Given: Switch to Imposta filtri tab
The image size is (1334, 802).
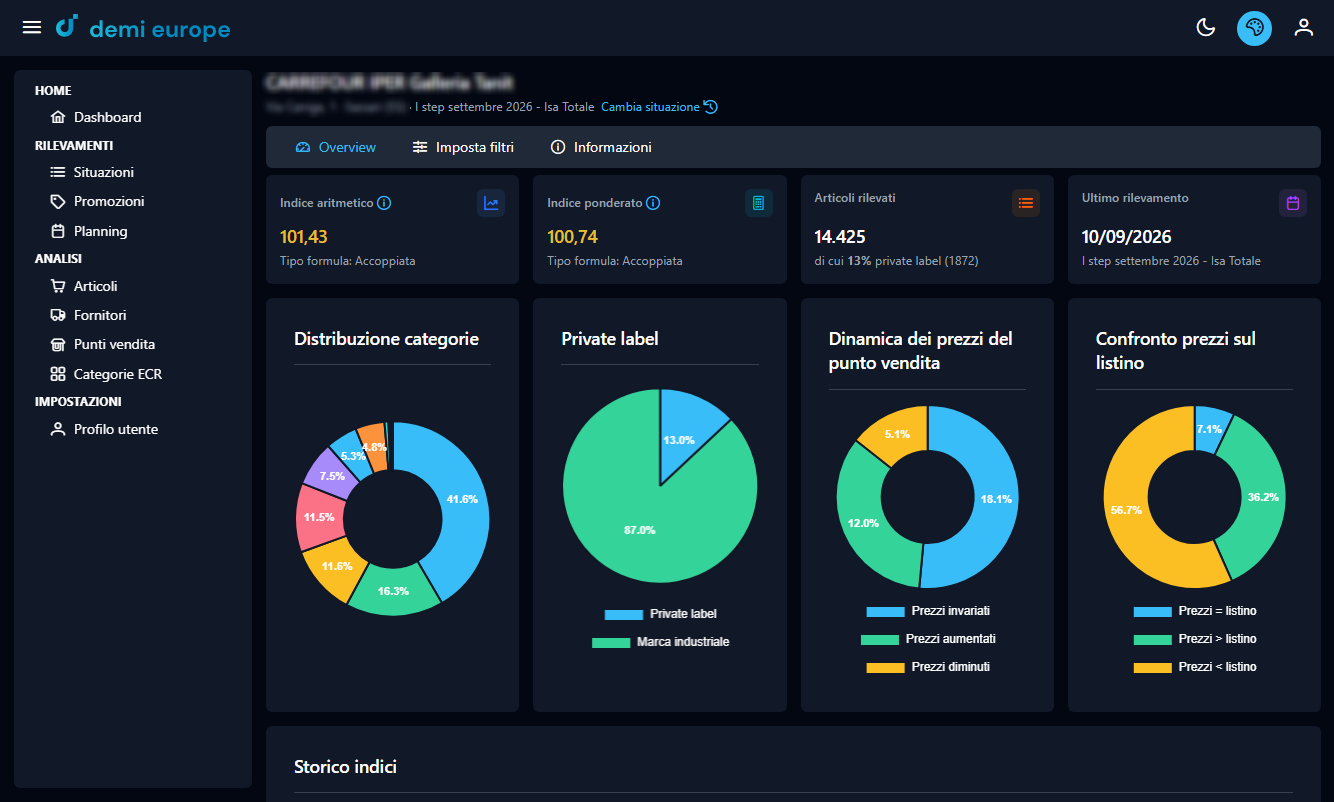Looking at the screenshot, I should (x=463, y=147).
